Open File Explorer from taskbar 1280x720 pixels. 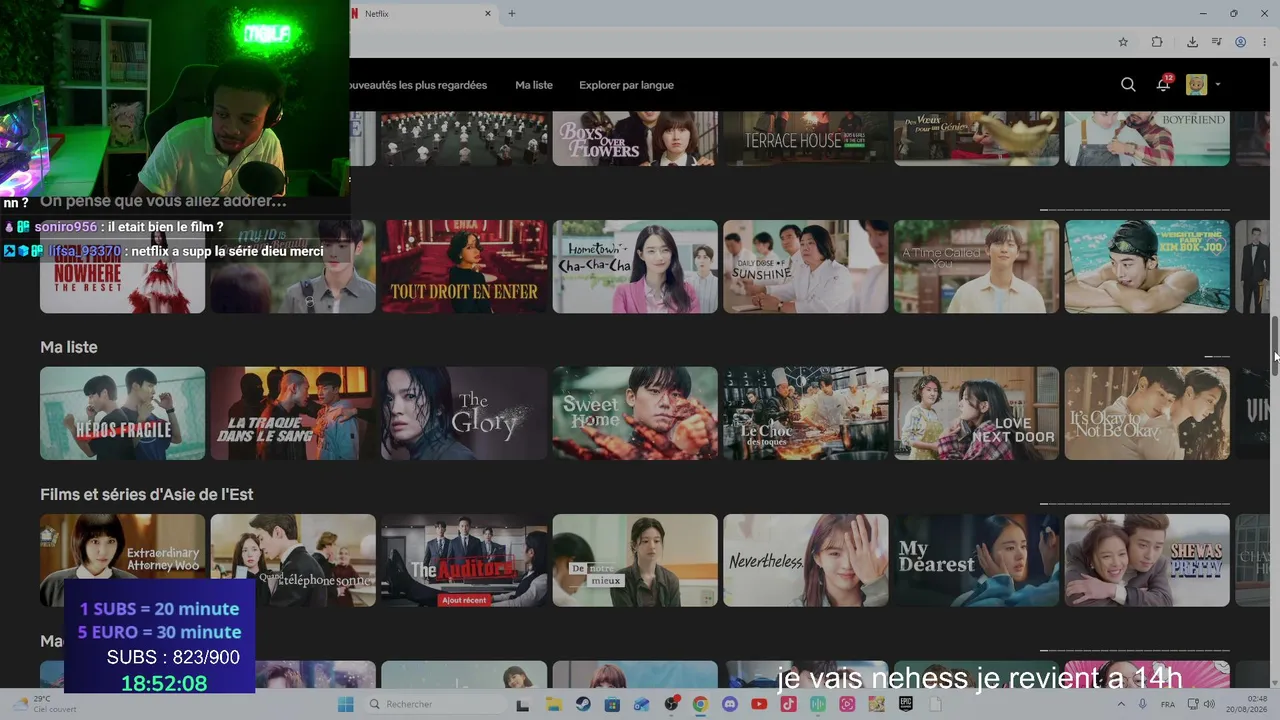[x=553, y=704]
